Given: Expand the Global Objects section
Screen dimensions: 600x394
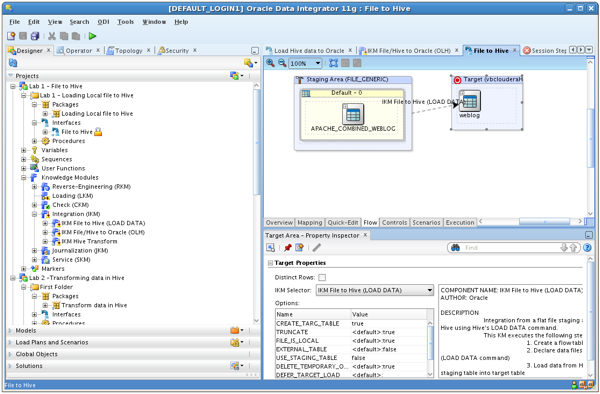Looking at the screenshot, I should (10, 354).
